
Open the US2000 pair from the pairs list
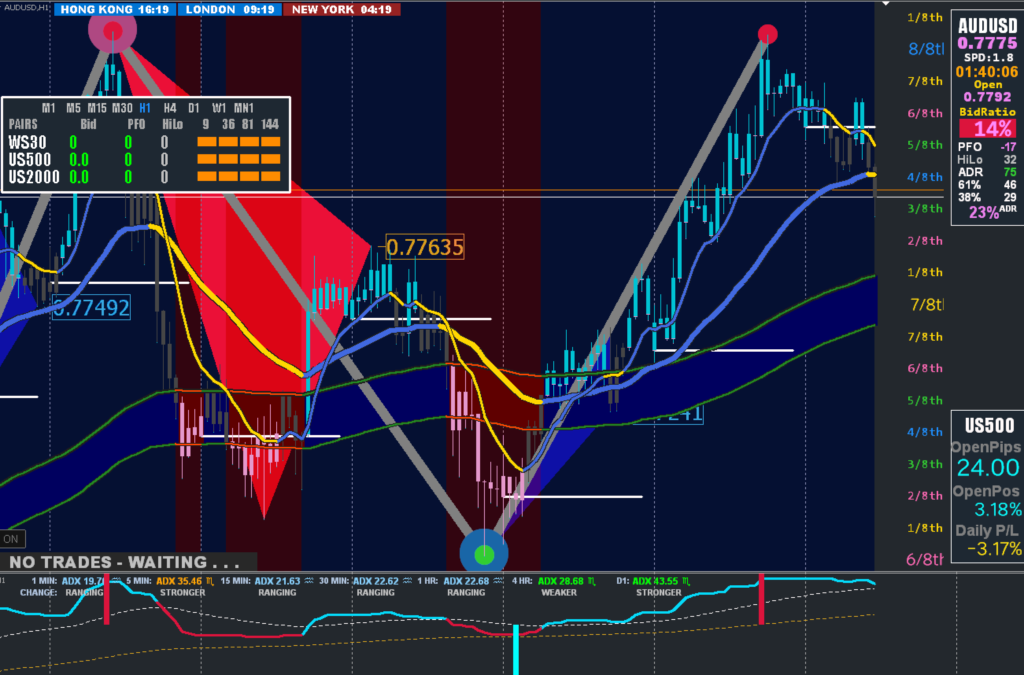(32, 177)
